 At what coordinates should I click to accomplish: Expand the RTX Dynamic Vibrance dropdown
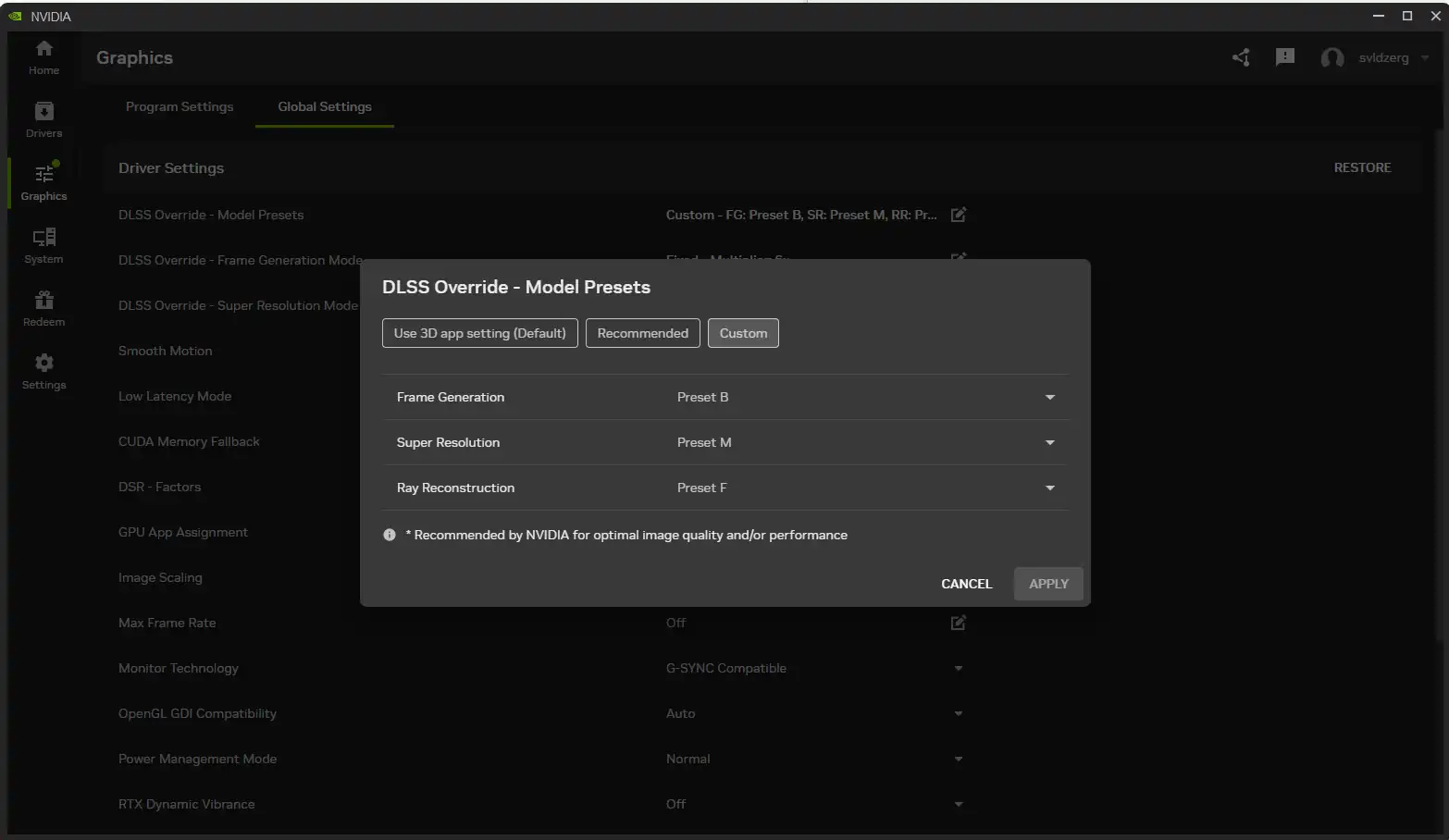959,804
